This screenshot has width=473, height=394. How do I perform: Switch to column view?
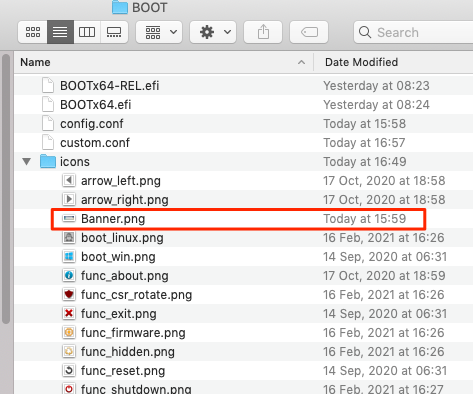87,32
